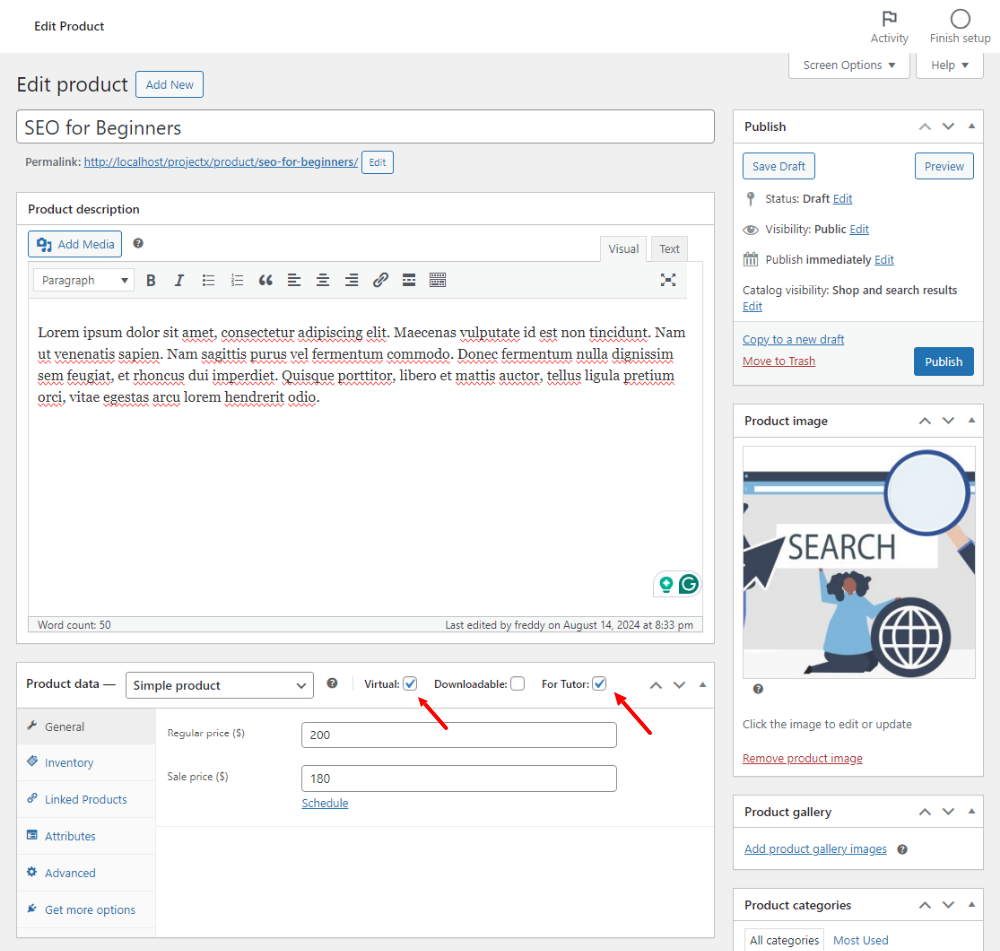The width and height of the screenshot is (1000, 951).
Task: Move Publish panel up
Action: 925,127
